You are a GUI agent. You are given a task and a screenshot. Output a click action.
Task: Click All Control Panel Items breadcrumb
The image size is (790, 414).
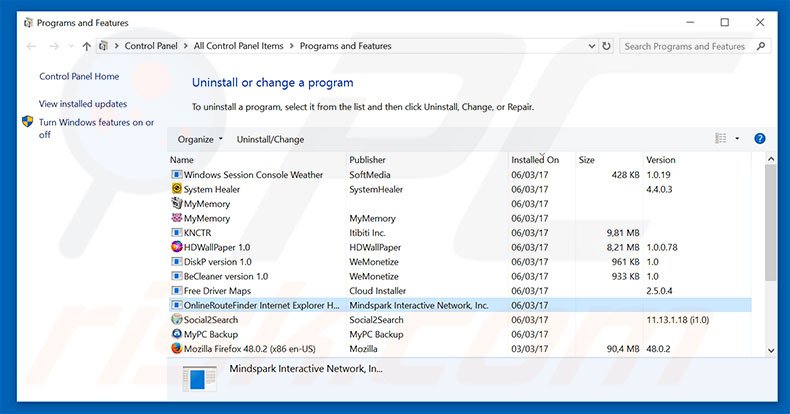238,46
